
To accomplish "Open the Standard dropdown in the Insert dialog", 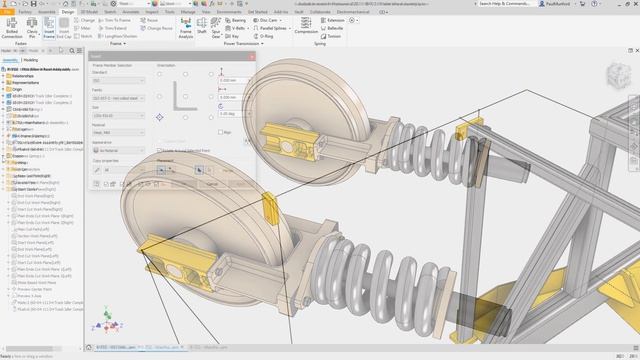I will (x=118, y=80).
